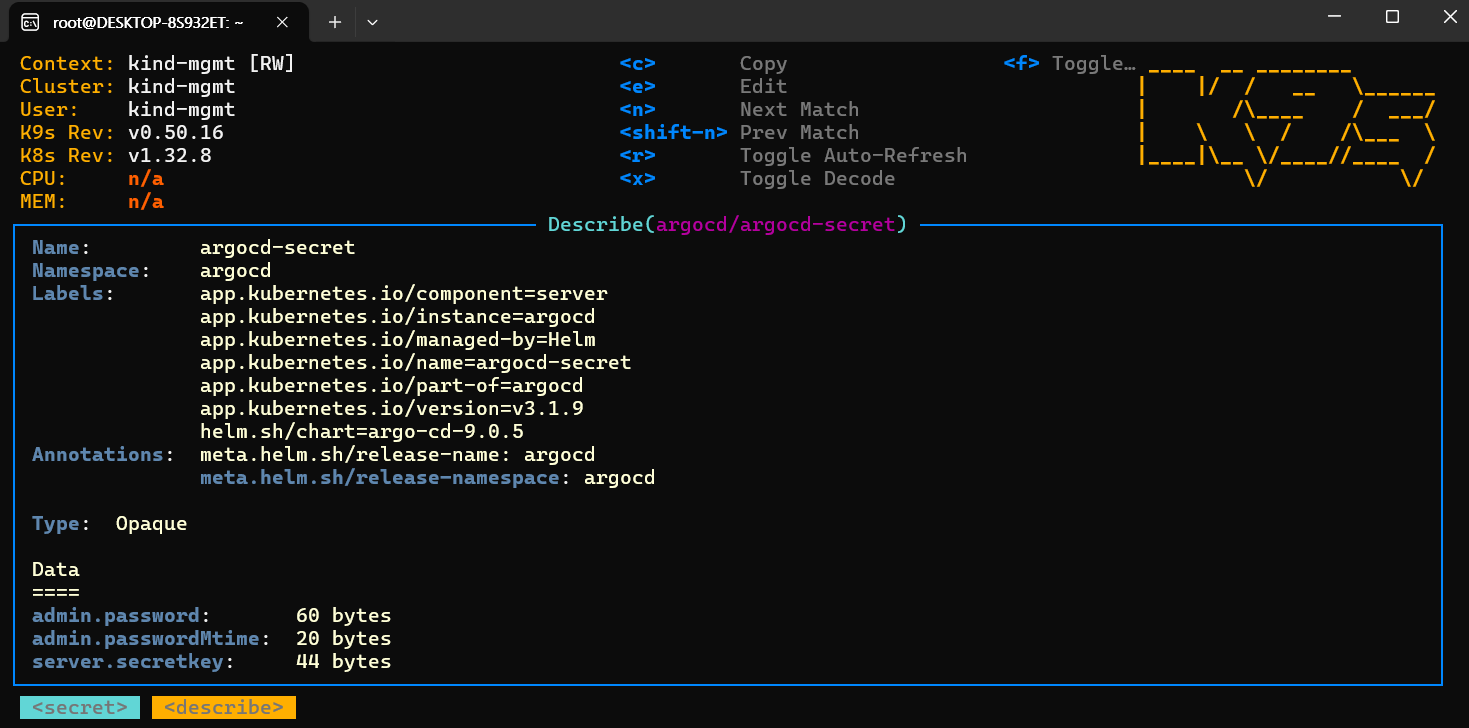Click the label app.kubernetes.io/component=server

(x=403, y=294)
